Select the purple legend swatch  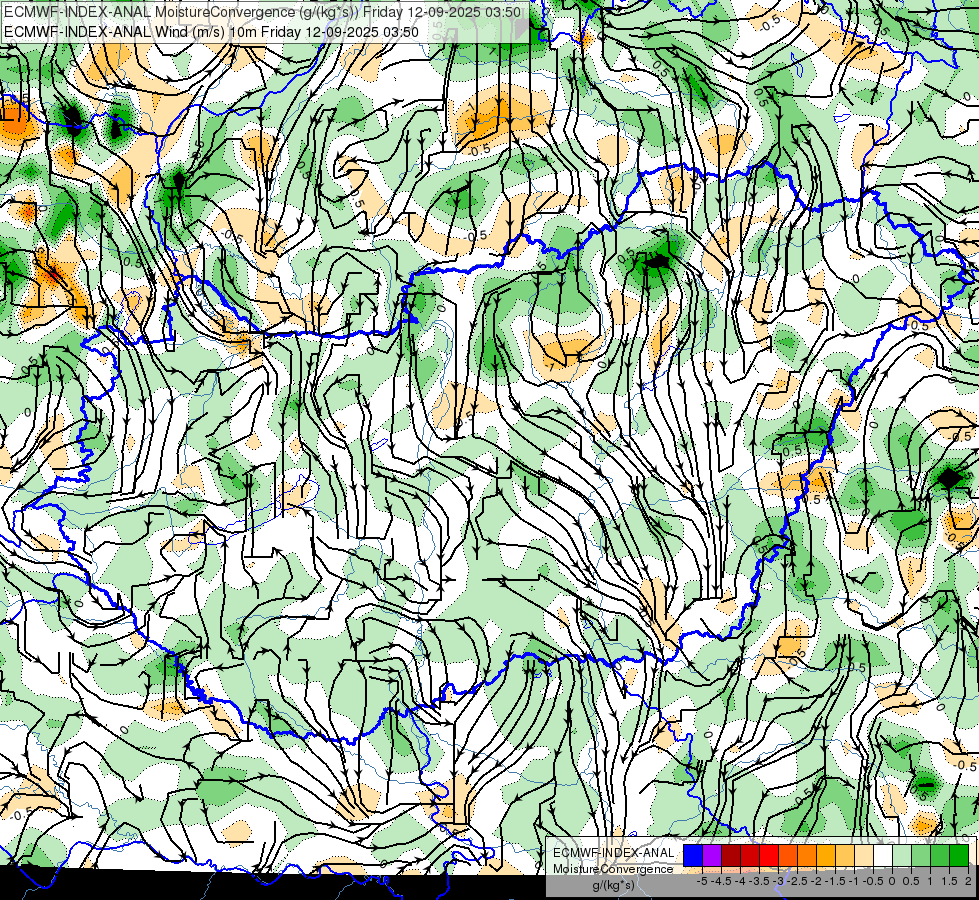click(712, 855)
